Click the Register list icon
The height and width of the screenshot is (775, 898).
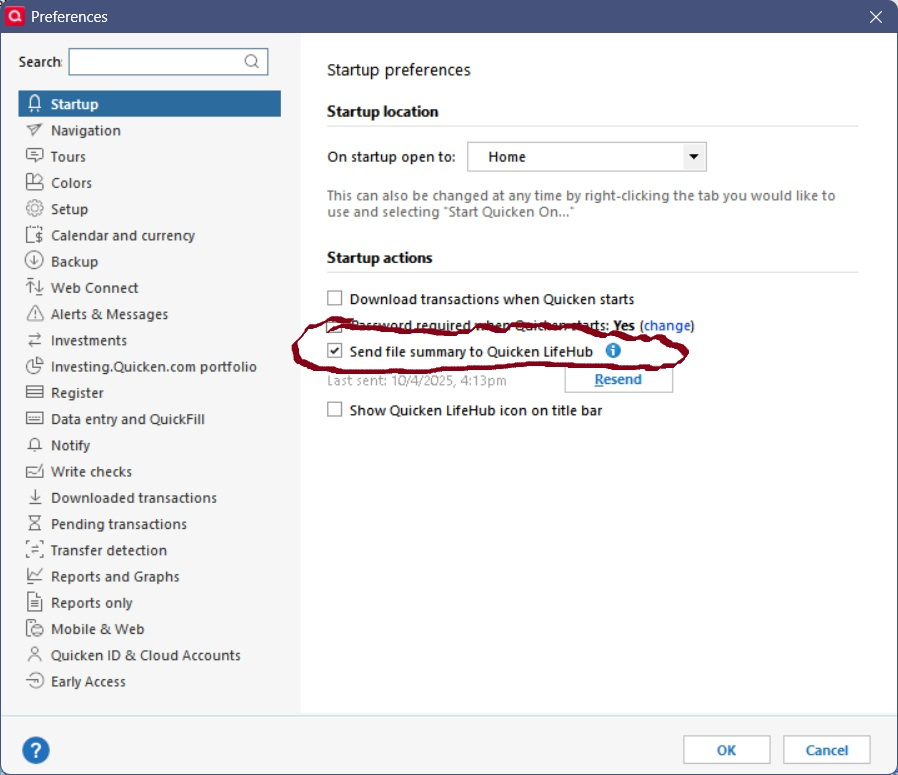pos(34,392)
